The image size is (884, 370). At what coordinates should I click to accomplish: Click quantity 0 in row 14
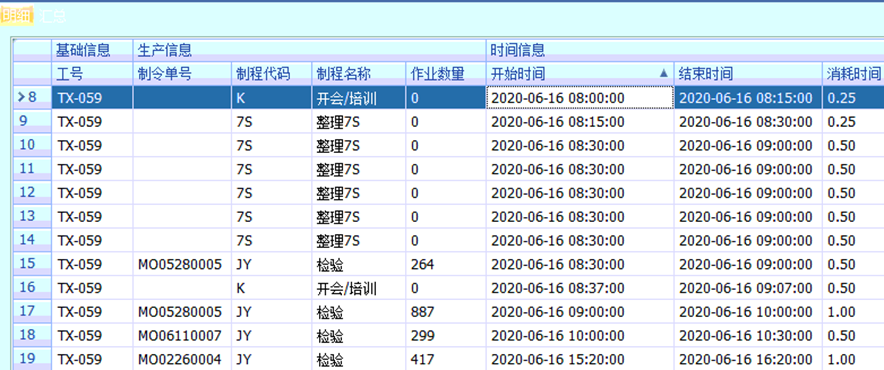(446, 240)
